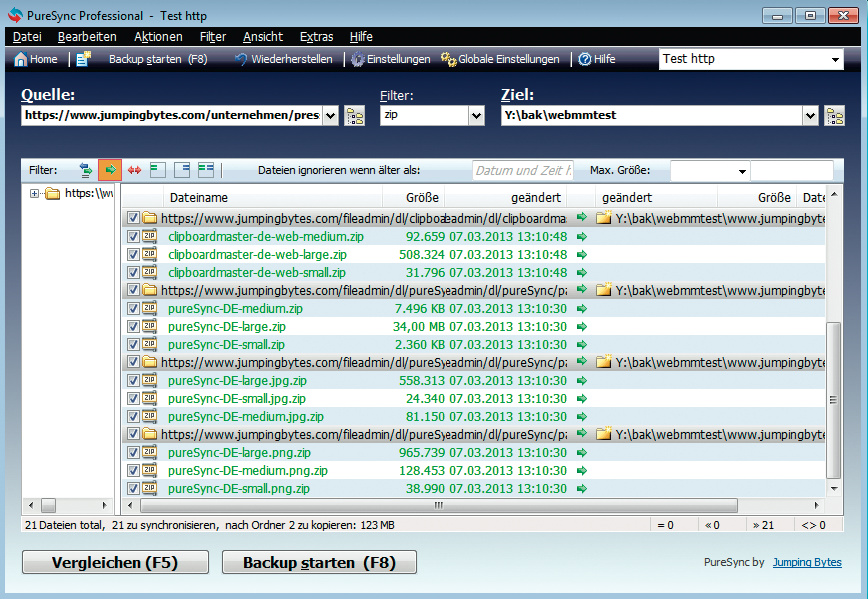Uncheck pureSync-DE-large.zip checkbox
Image resolution: width=868 pixels, height=599 pixels.
(x=134, y=327)
